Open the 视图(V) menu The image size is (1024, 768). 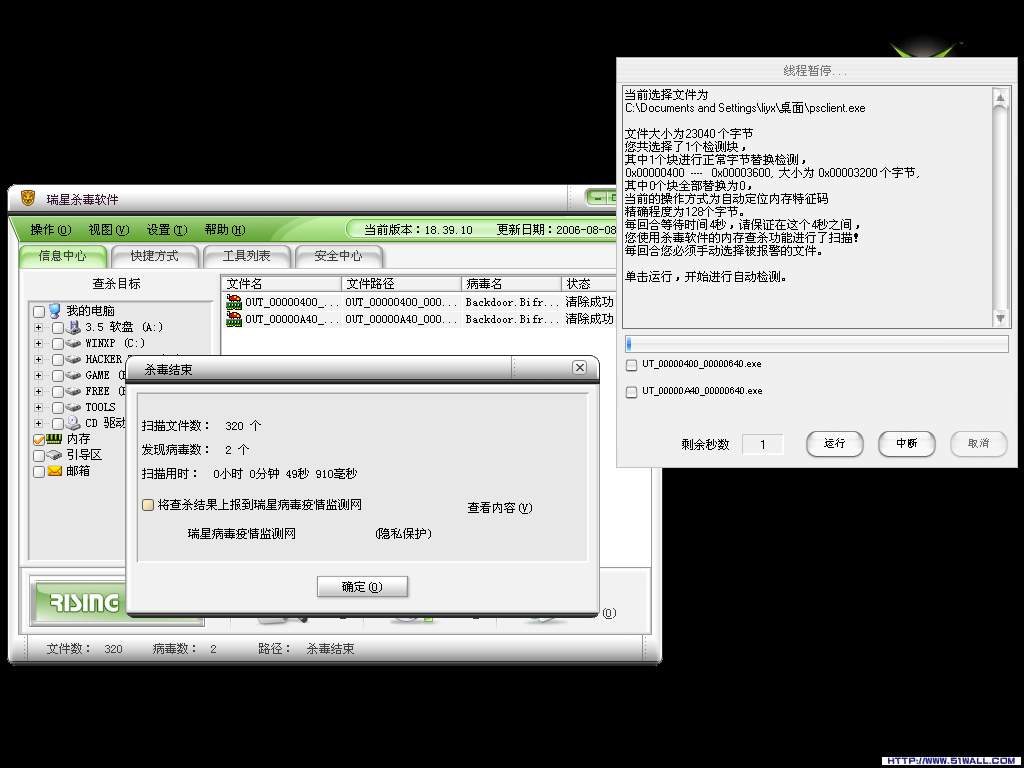108,230
